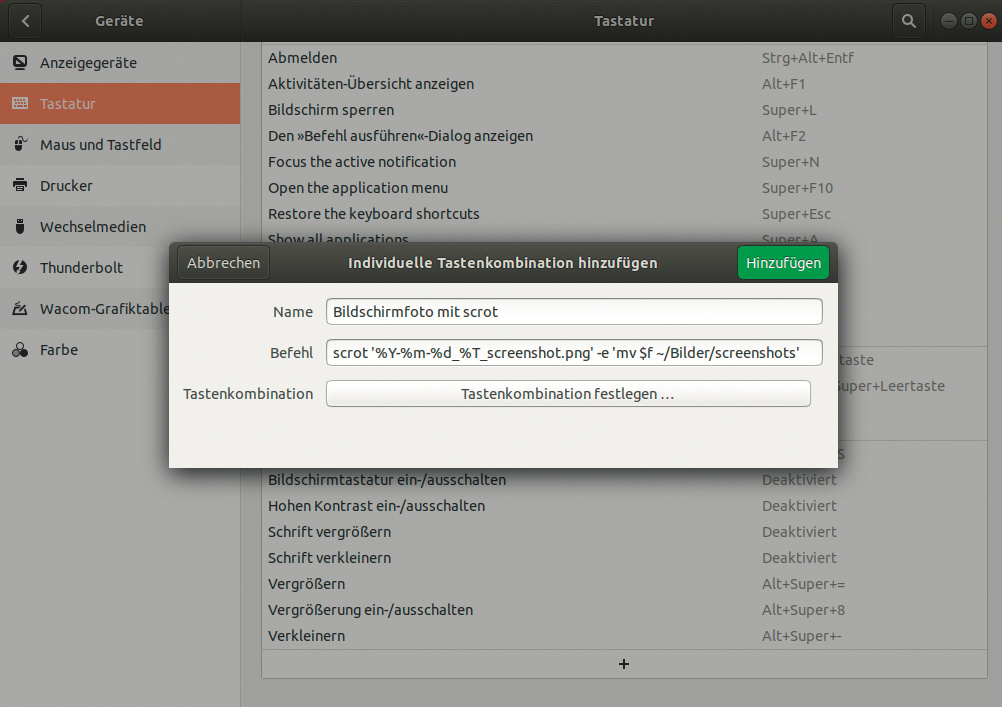Click the back arrow in Geräte header
Screen dimensions: 1002x707
26,21
